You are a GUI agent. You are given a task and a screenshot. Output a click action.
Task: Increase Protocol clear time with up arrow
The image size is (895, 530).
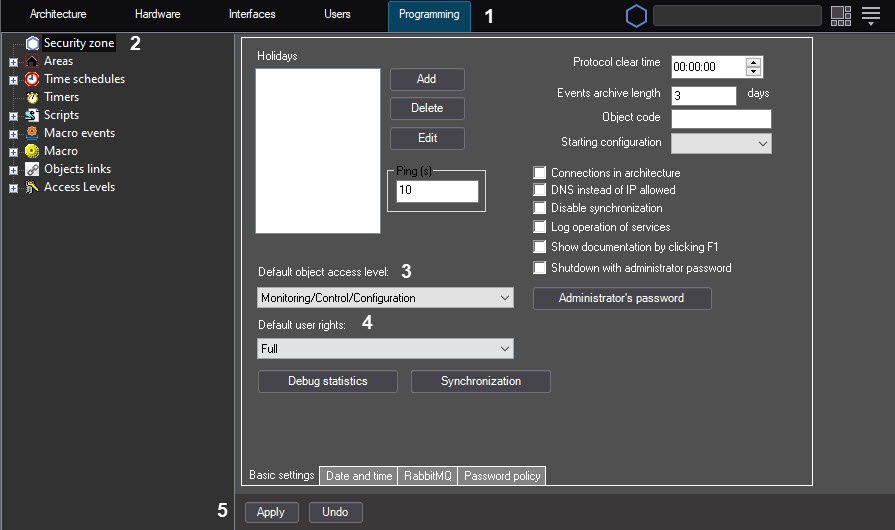coord(754,62)
